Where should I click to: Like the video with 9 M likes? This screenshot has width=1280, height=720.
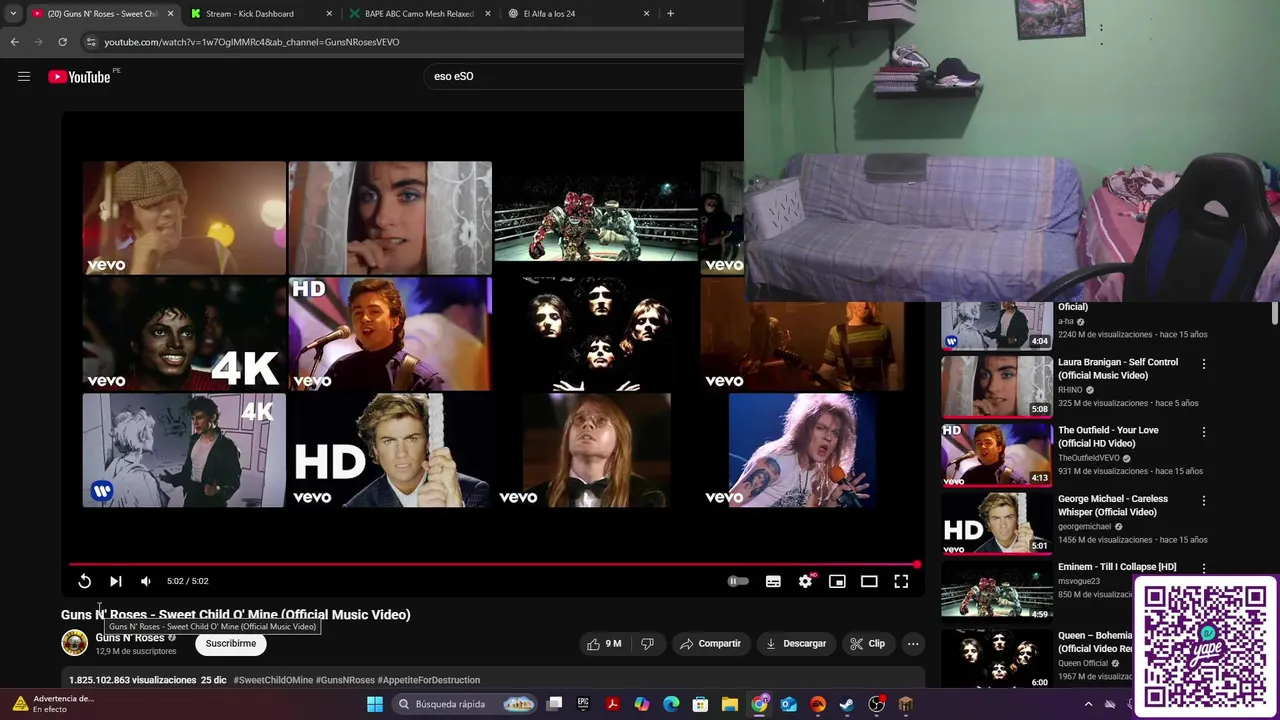(x=604, y=644)
